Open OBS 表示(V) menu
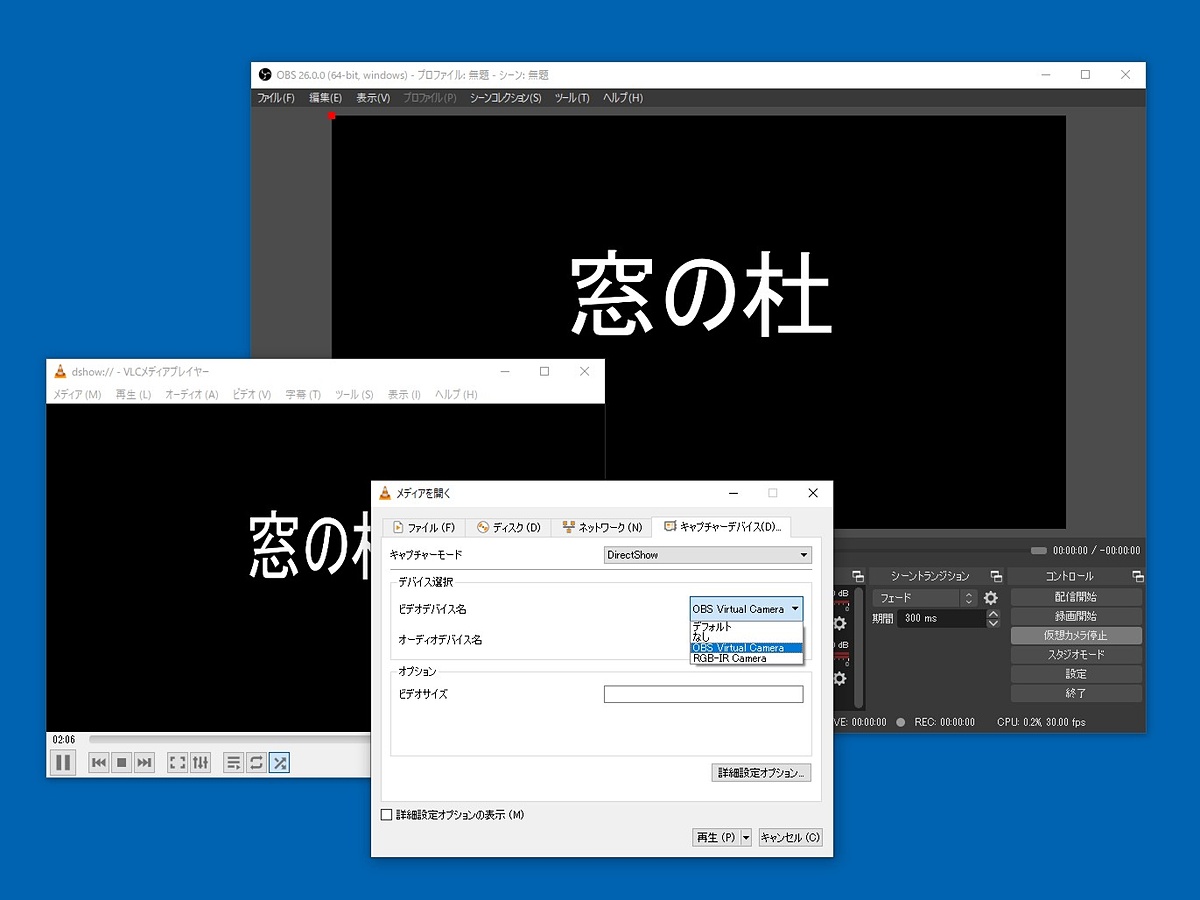Image resolution: width=1200 pixels, height=900 pixels. (373, 98)
